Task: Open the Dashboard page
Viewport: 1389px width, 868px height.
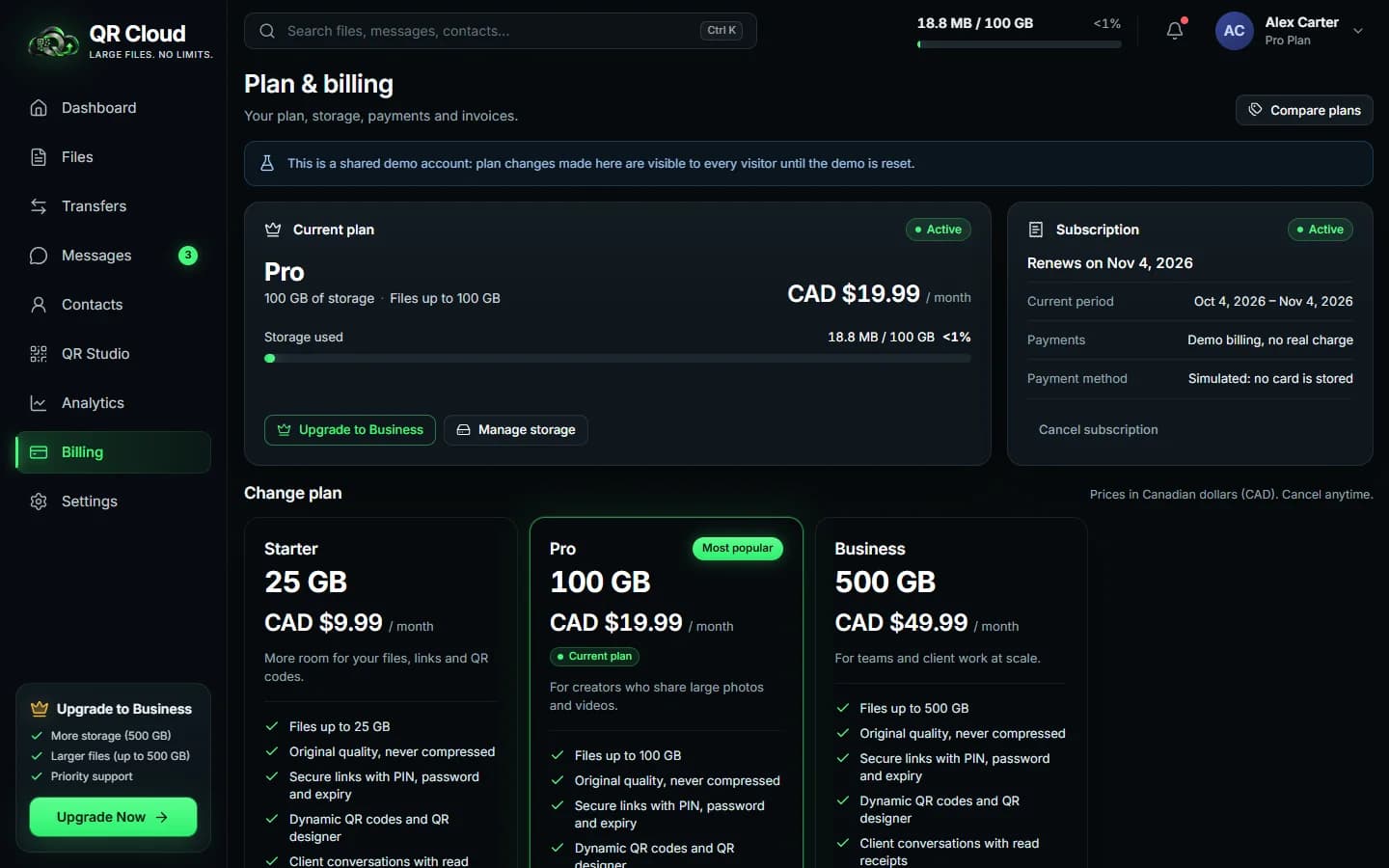Action: (113, 108)
